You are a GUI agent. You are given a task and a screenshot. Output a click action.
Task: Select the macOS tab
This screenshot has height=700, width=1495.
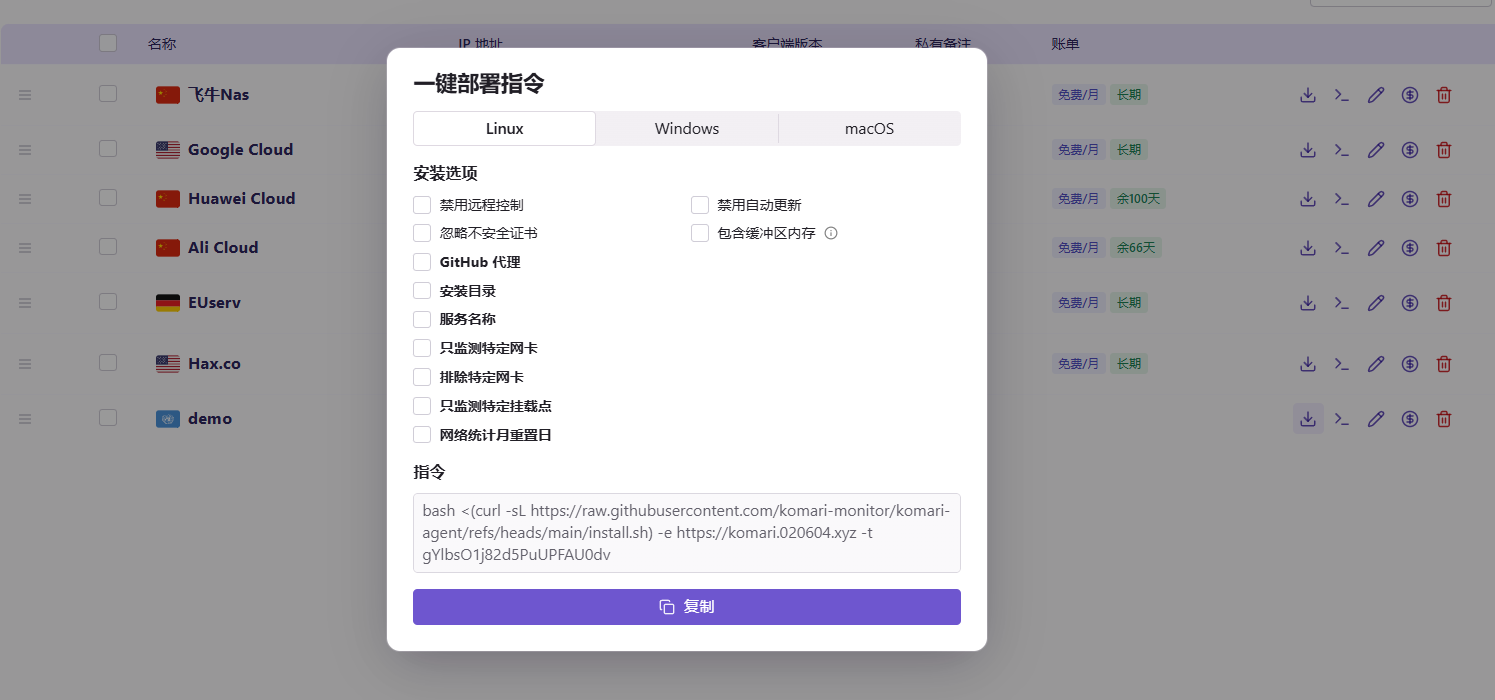[869, 129]
